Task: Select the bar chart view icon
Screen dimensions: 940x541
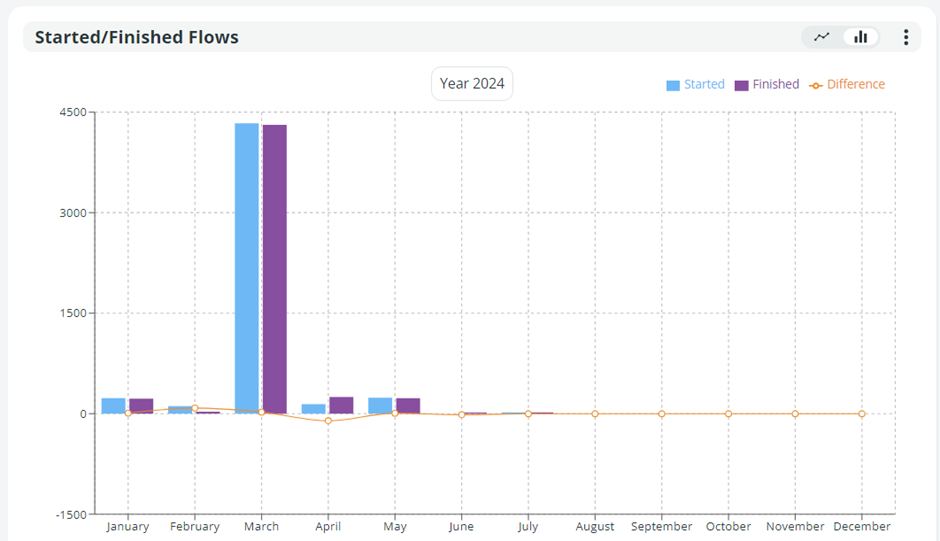Action: tap(860, 37)
